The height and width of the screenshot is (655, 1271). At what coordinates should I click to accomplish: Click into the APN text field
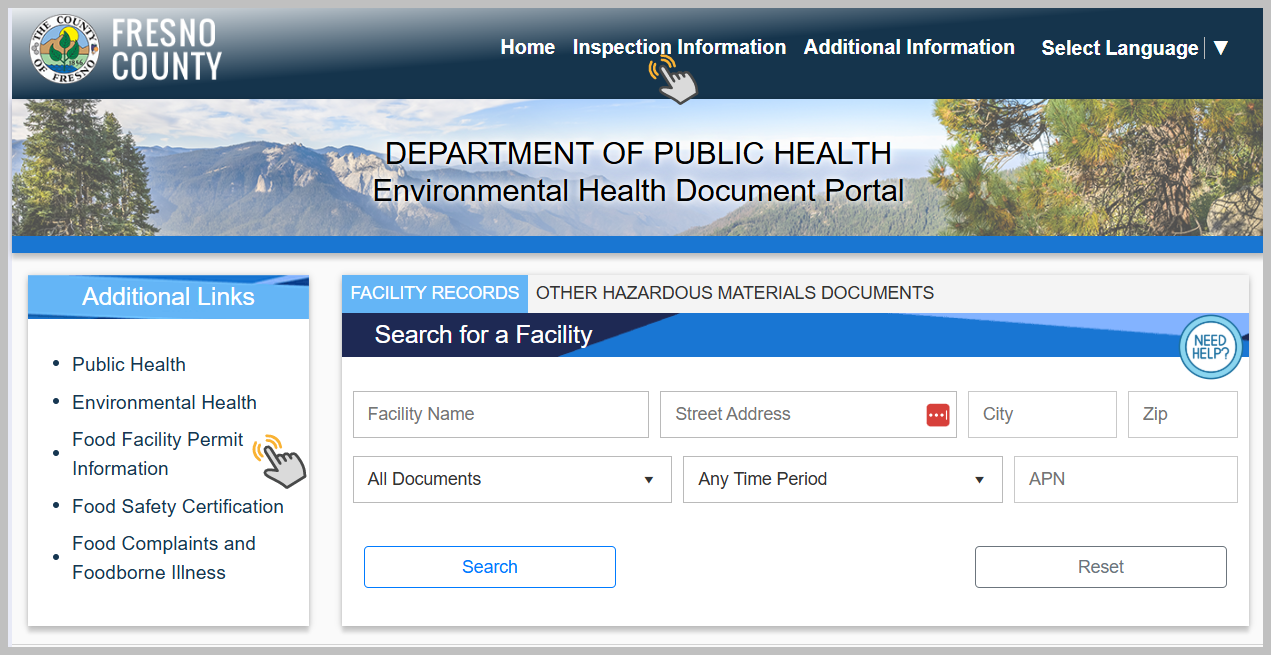[x=1125, y=479]
